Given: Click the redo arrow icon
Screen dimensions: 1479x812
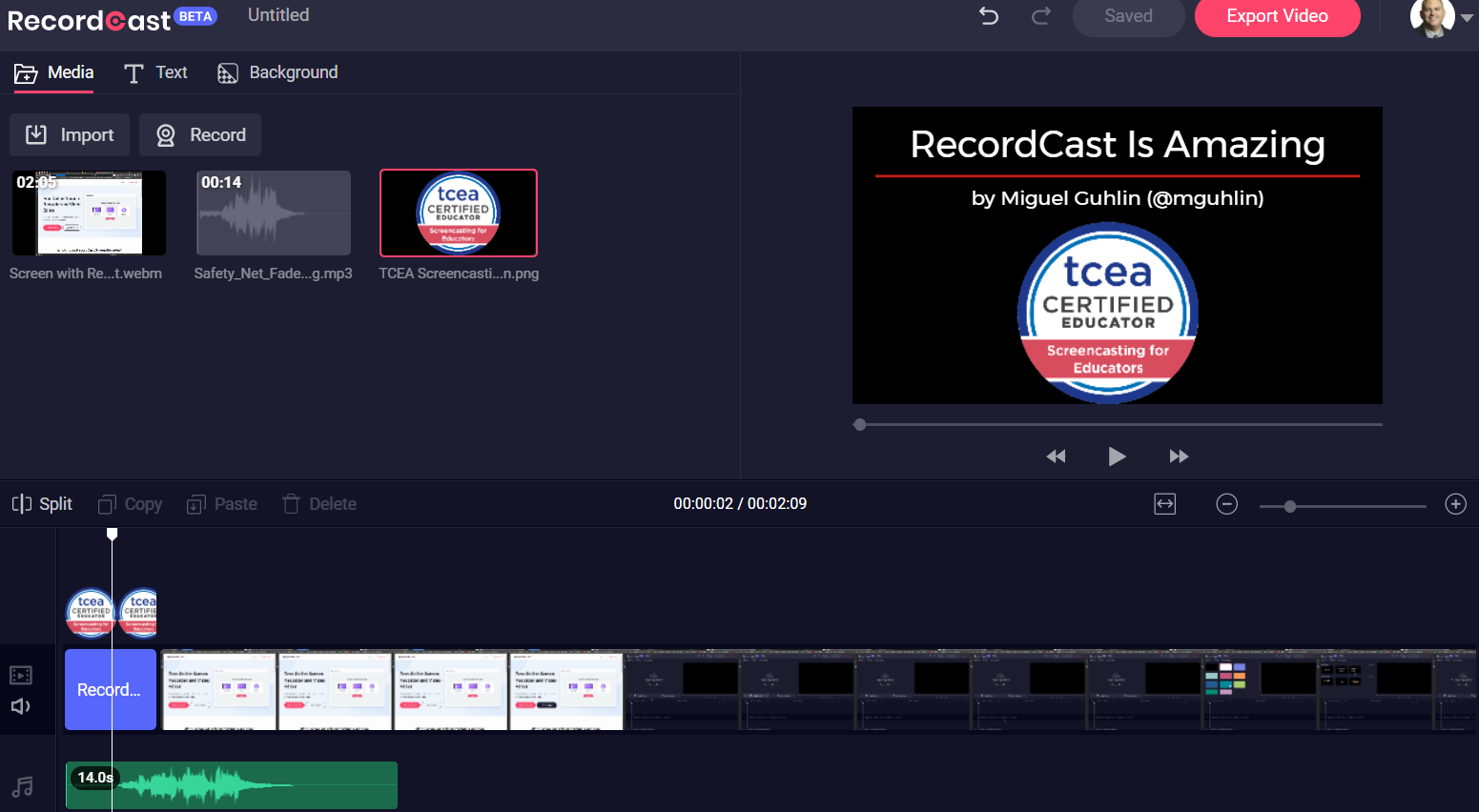Looking at the screenshot, I should tap(1041, 15).
